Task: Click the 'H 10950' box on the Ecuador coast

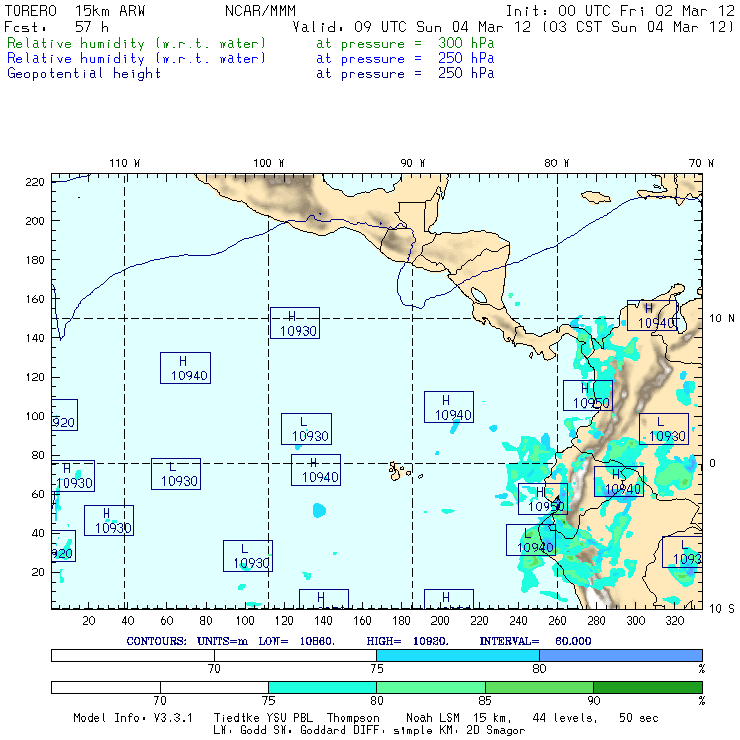Action: coord(543,499)
